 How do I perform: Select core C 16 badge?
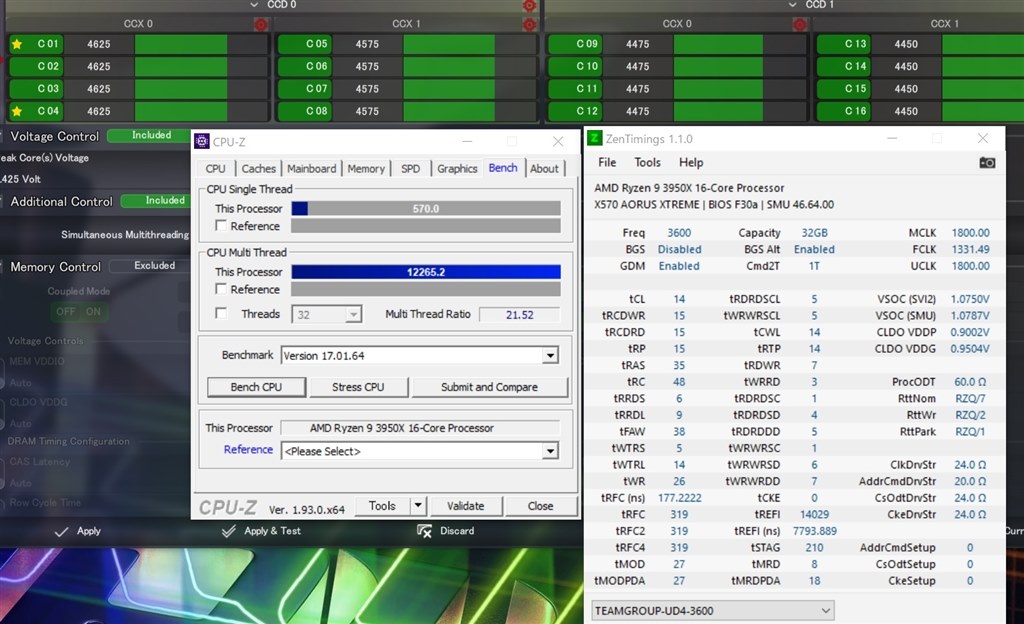coord(843,111)
